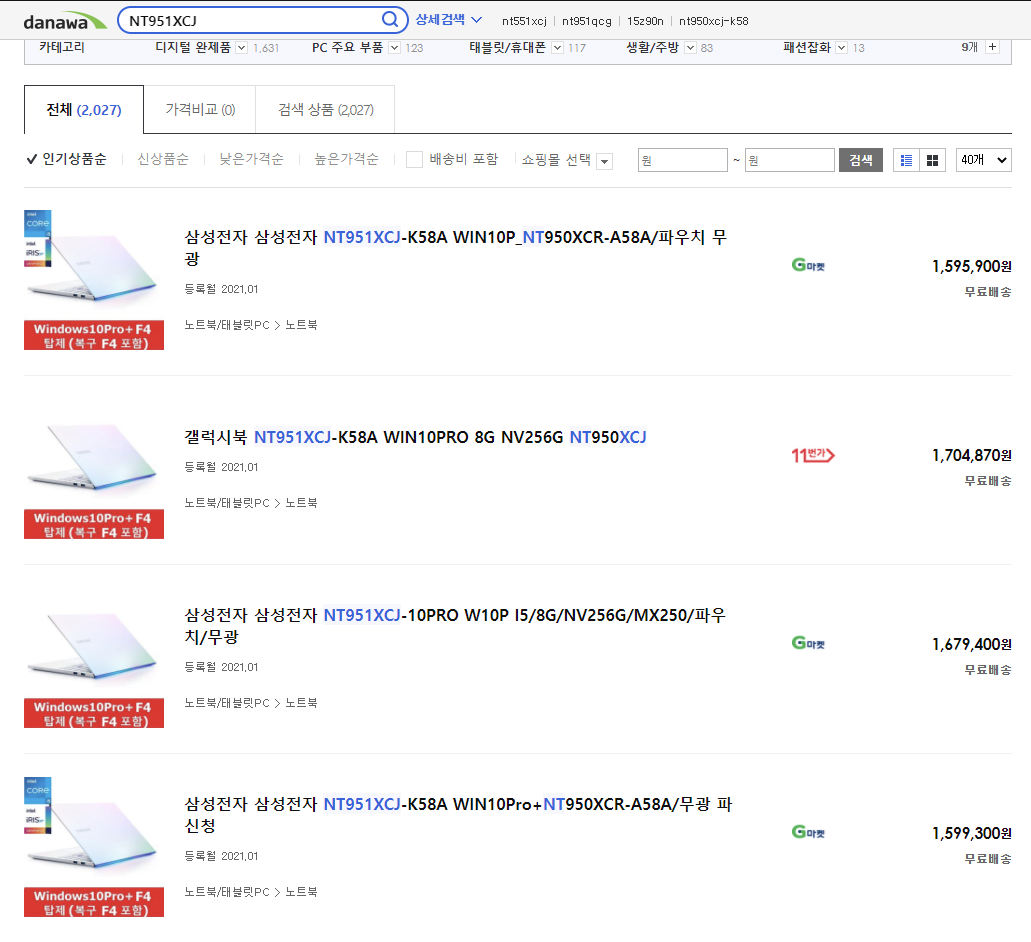Click the danawa logo
This screenshot has width=1031, height=942.
pos(64,21)
